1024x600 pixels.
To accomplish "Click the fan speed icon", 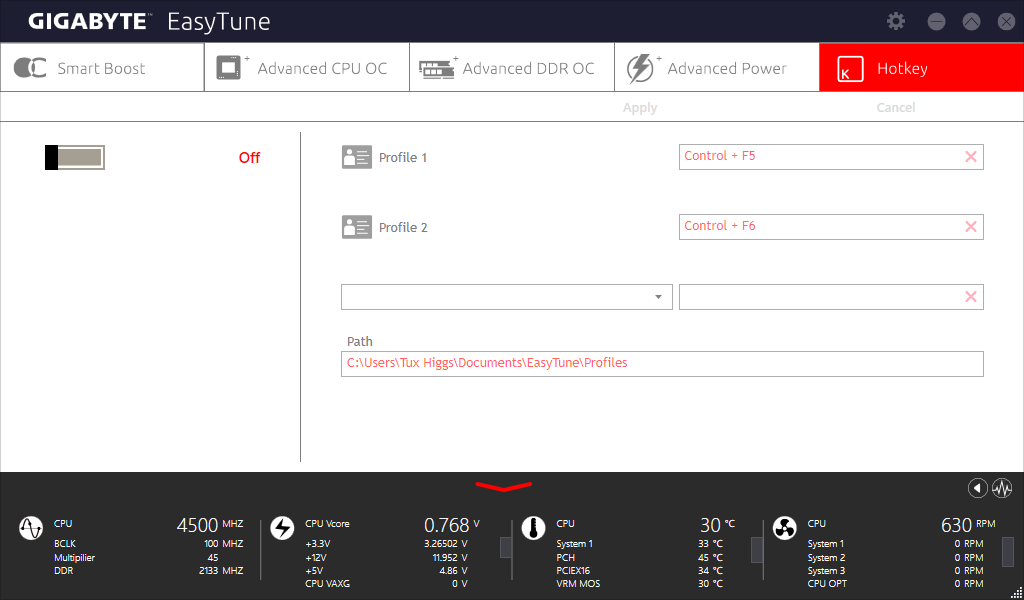I will 784,528.
